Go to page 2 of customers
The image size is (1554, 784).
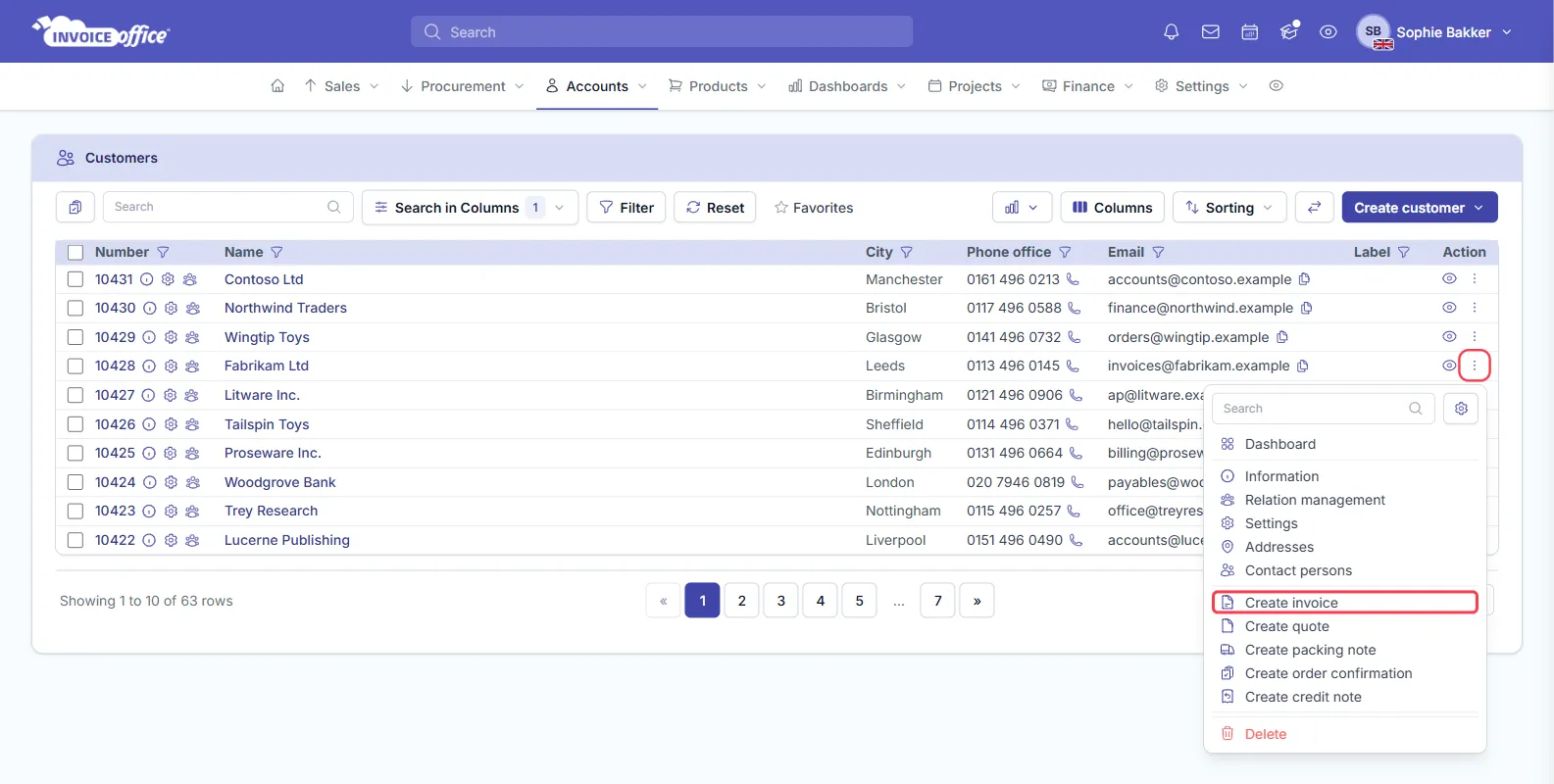point(742,601)
